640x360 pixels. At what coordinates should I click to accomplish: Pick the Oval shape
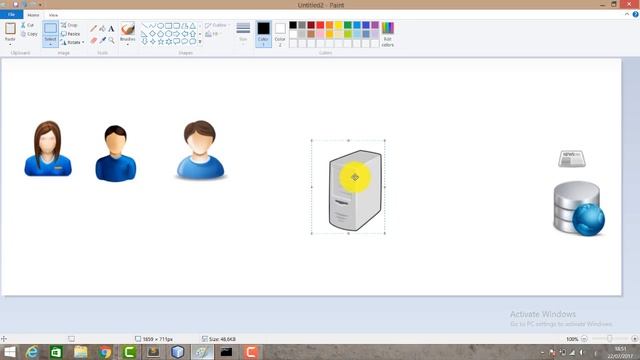160,26
